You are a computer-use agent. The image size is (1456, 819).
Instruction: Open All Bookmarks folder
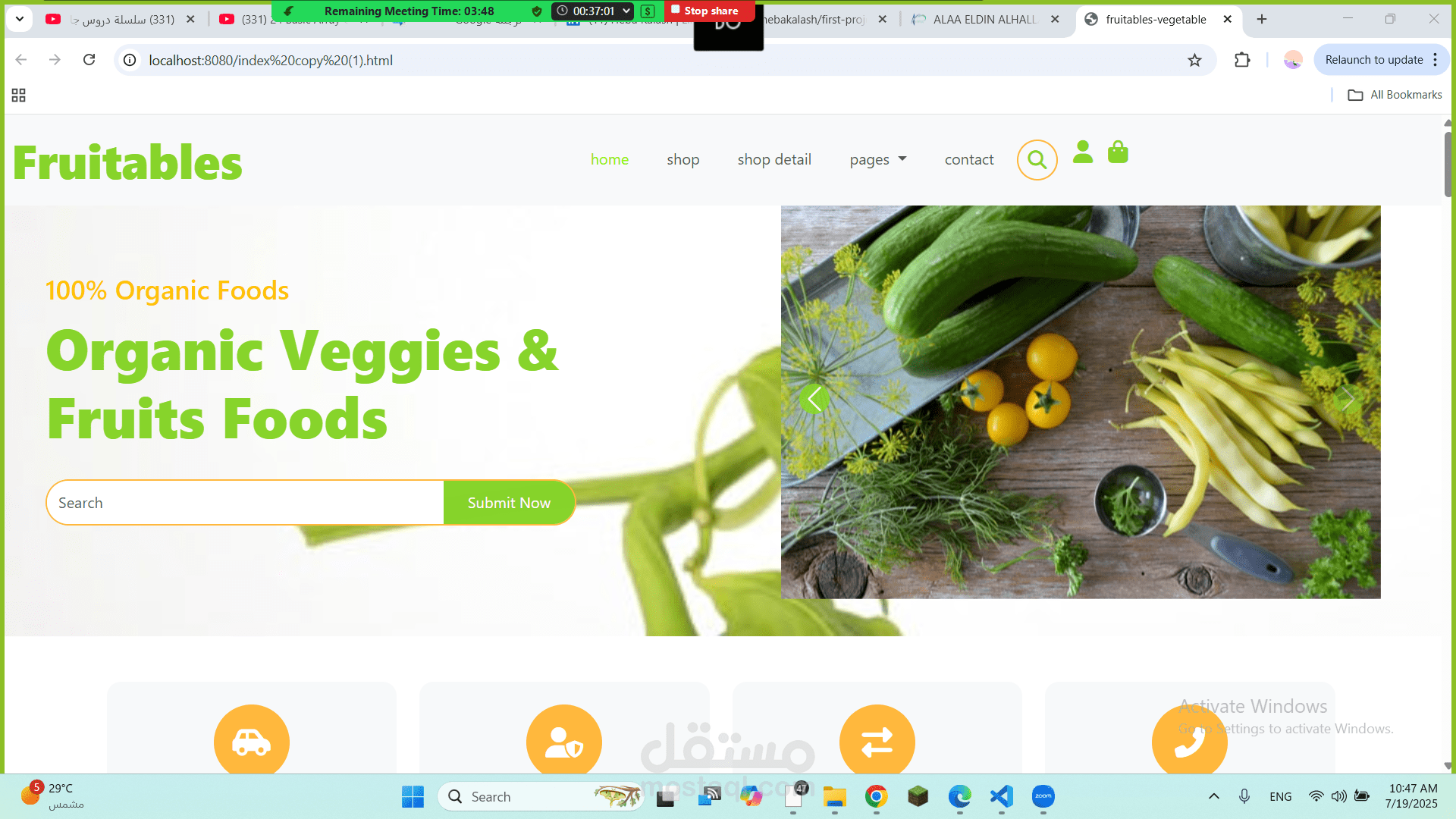click(x=1395, y=95)
